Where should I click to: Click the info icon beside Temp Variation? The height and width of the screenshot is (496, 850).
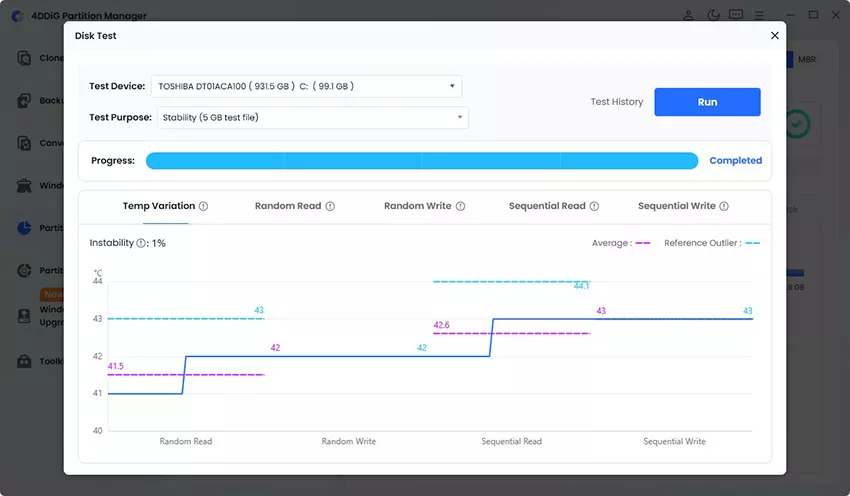pyautogui.click(x=203, y=206)
